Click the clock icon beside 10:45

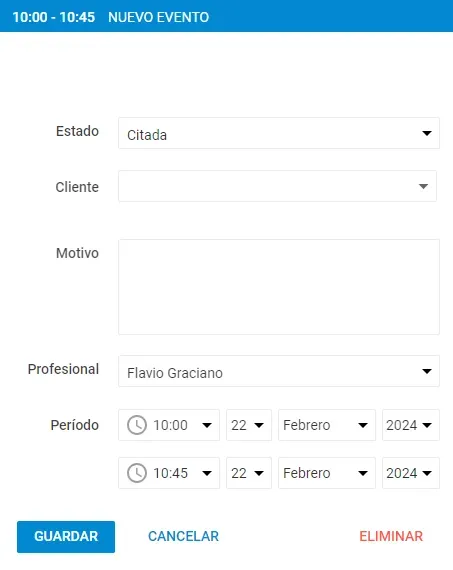(x=137, y=473)
